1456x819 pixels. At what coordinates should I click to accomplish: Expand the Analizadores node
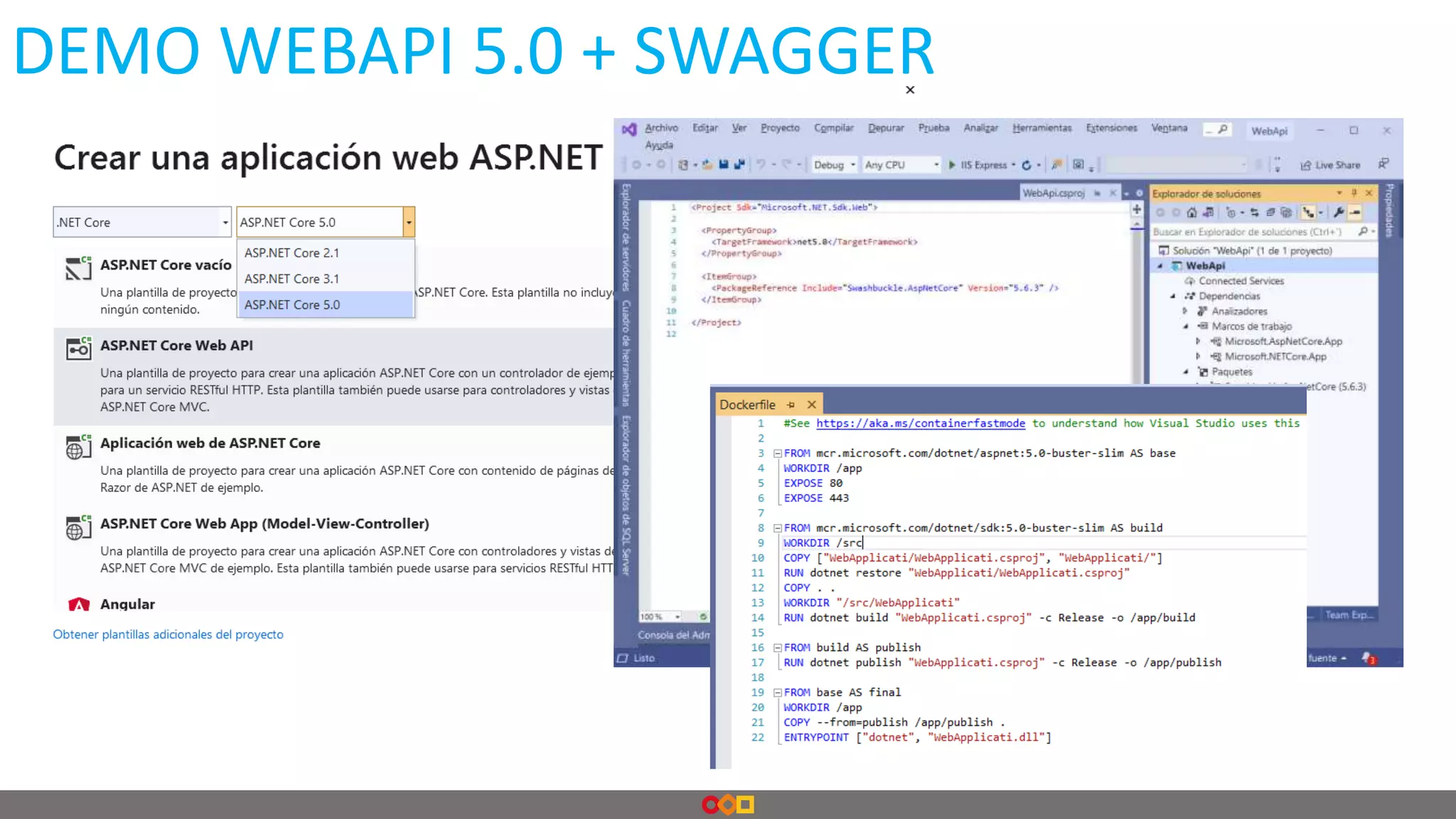1184,311
